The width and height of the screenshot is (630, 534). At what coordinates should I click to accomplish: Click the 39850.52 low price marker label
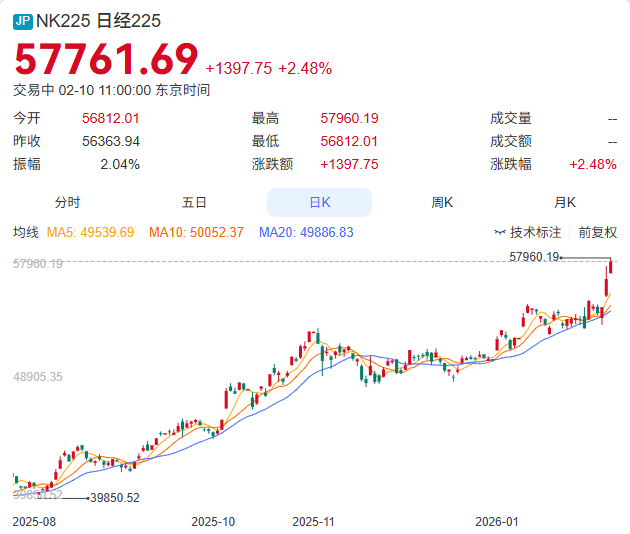[x=114, y=497]
